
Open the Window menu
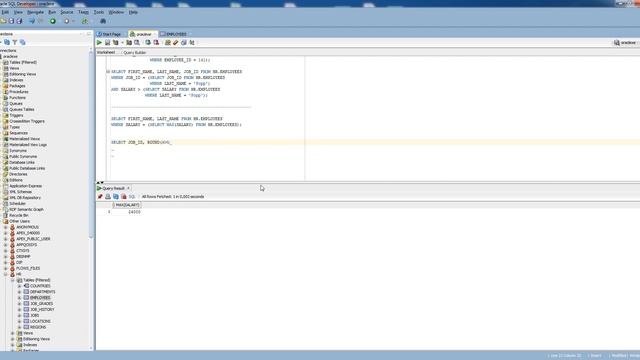point(116,12)
